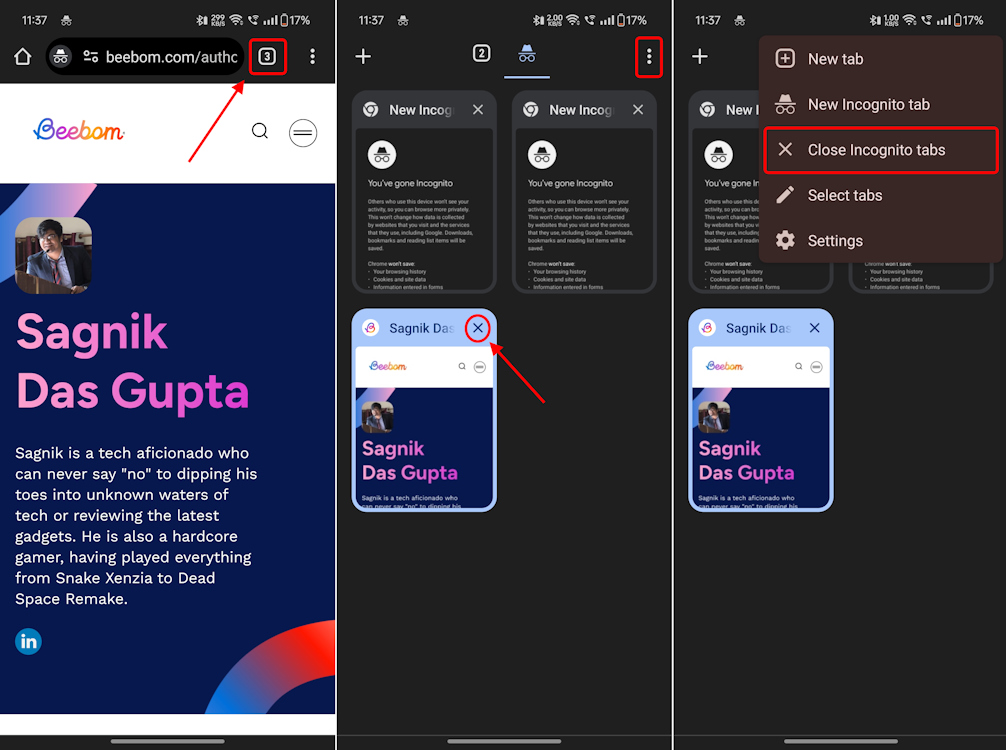Choose Select tabs from menu

[880, 195]
